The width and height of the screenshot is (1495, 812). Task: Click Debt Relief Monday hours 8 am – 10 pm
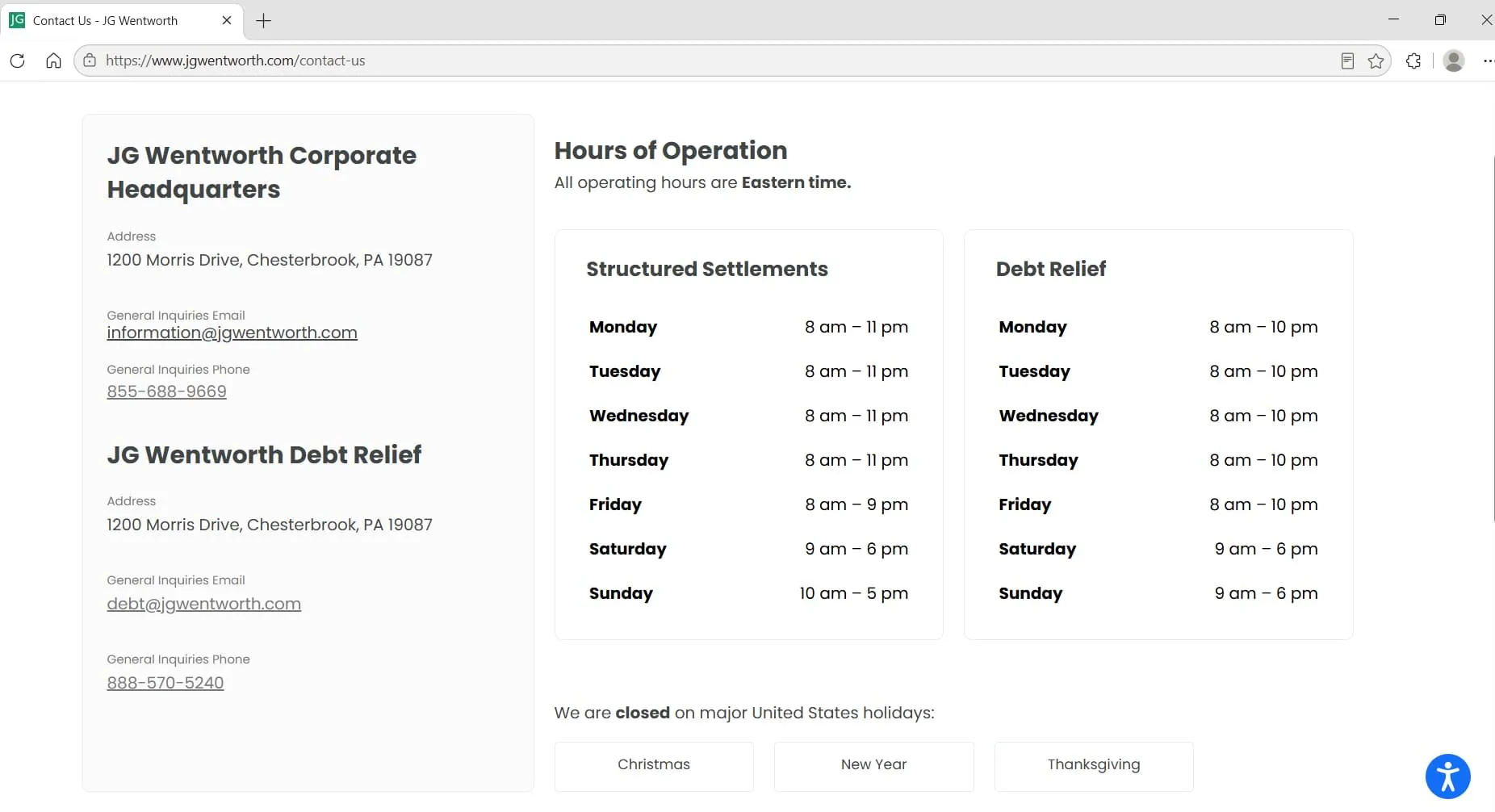point(1263,327)
